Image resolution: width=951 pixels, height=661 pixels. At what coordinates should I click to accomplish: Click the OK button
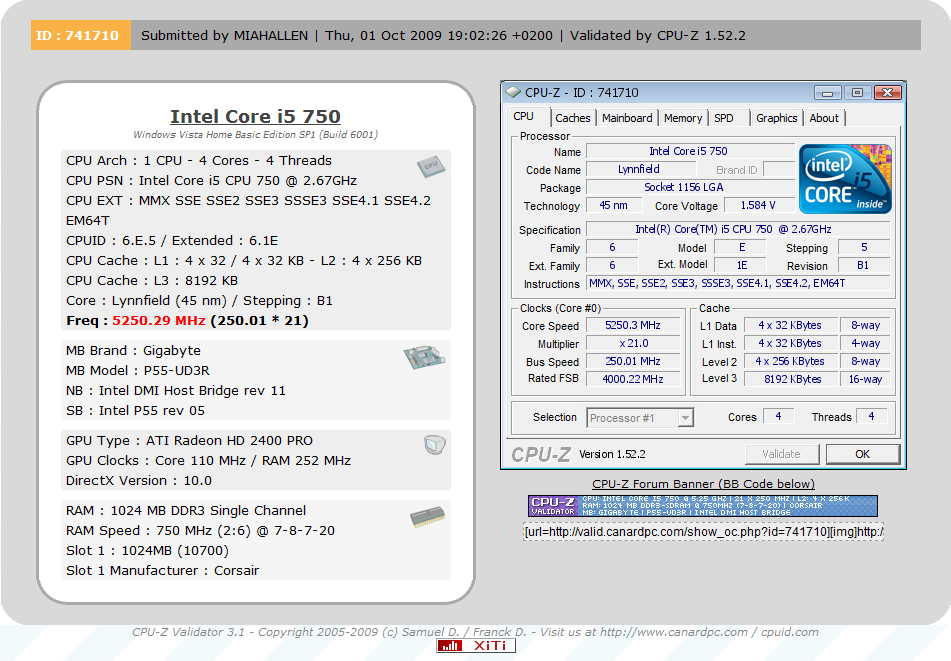[862, 454]
